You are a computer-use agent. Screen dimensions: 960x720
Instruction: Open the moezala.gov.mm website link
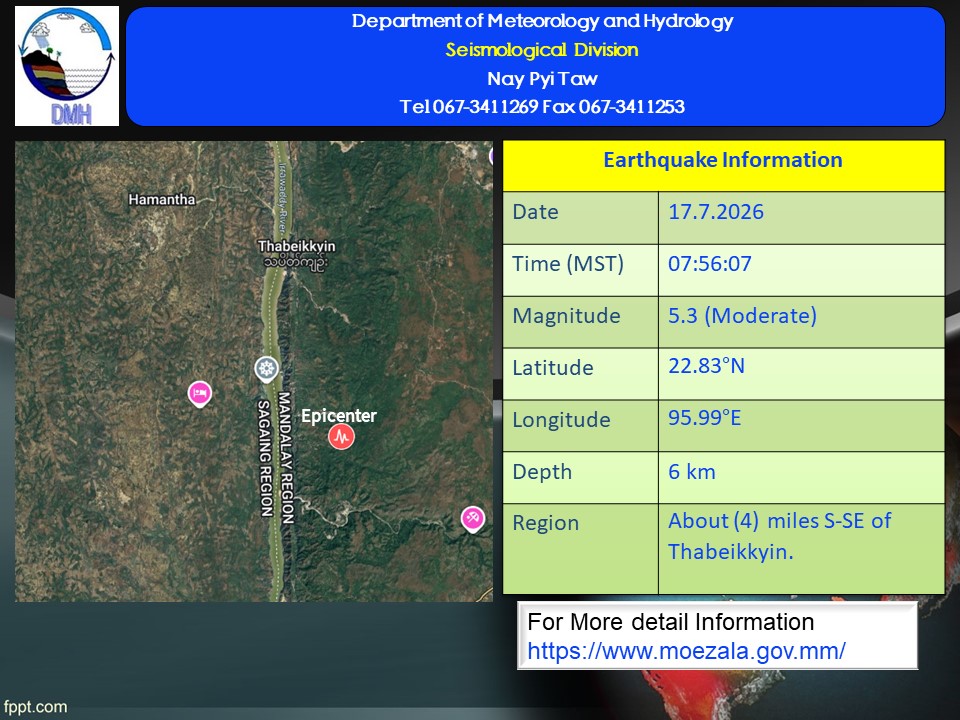click(686, 651)
